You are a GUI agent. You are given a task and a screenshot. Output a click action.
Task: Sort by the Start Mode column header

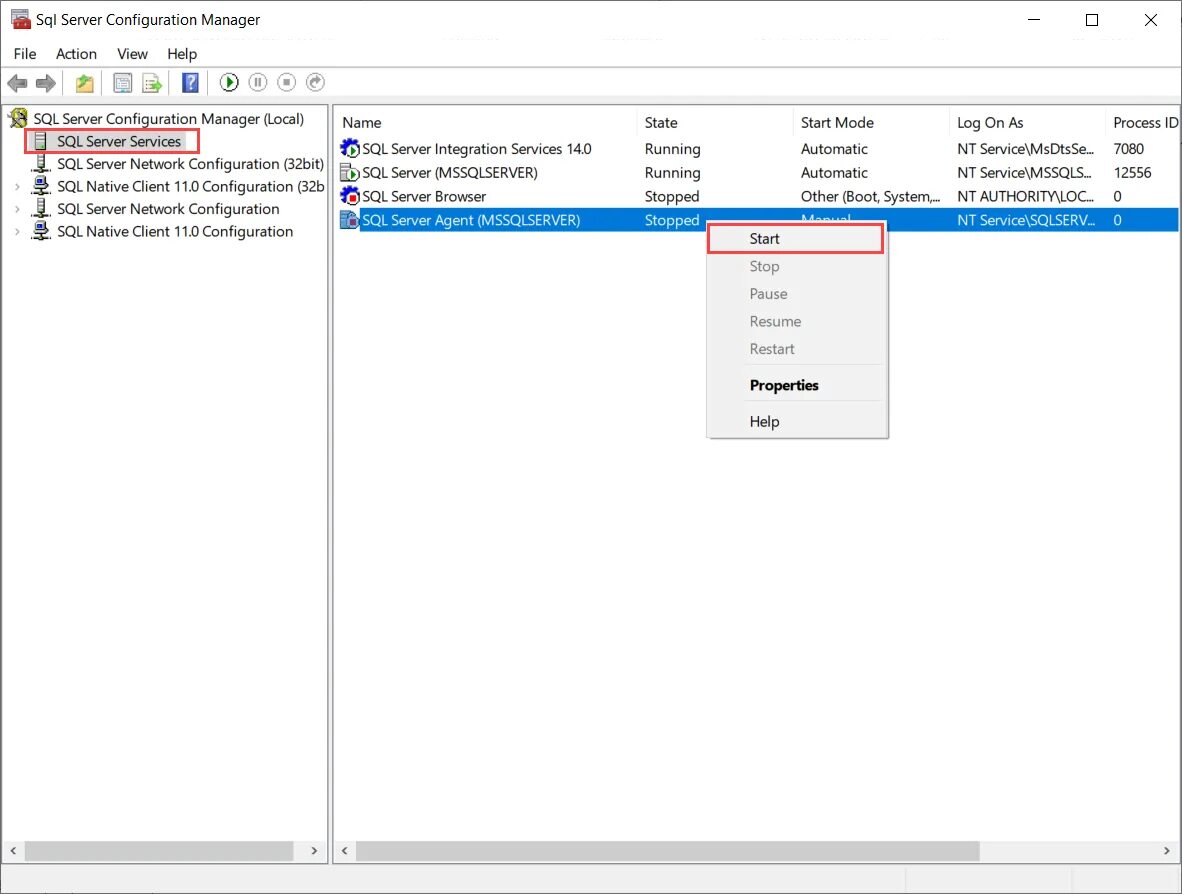pos(871,122)
